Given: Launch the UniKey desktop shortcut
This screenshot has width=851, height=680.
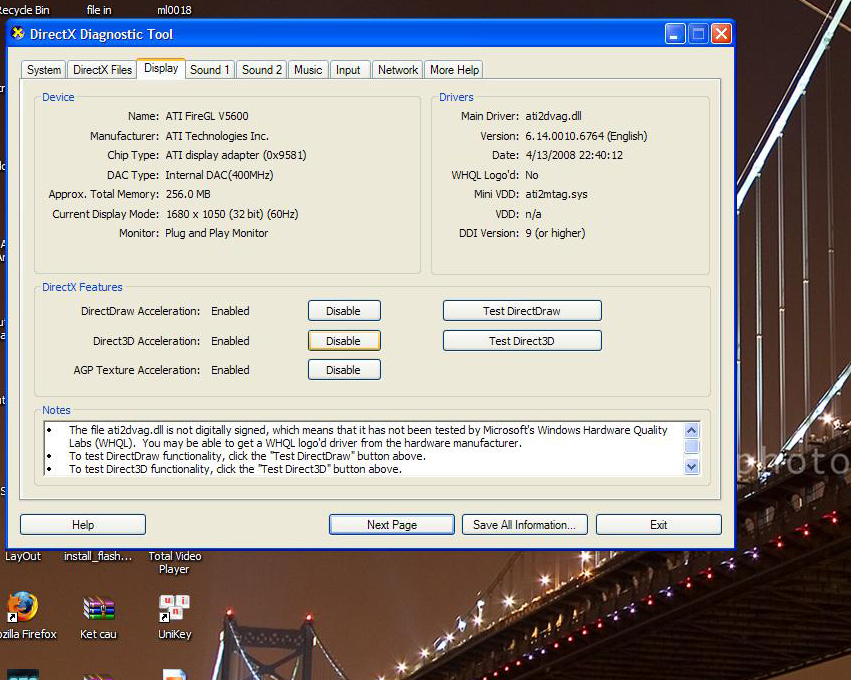Looking at the screenshot, I should 174,608.
